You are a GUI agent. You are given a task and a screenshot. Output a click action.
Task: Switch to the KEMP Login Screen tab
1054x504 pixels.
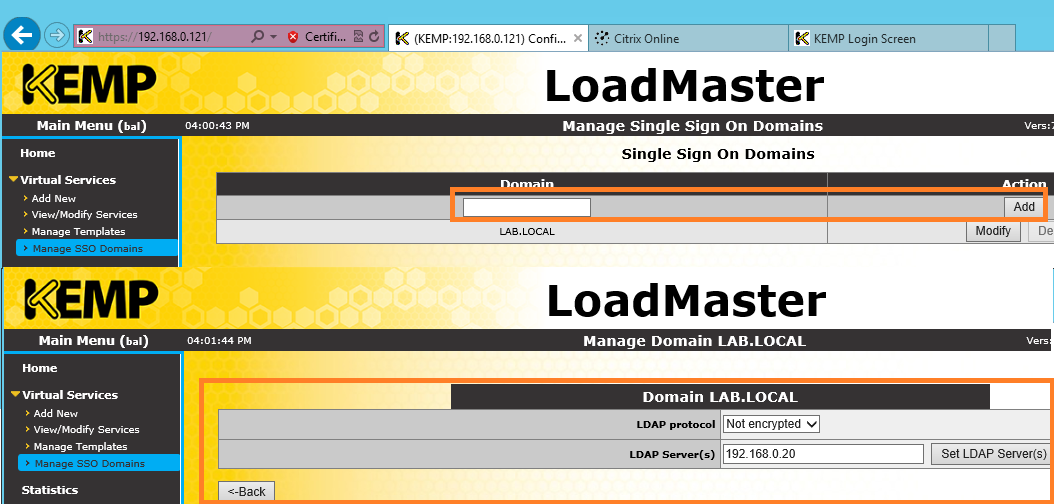889,38
